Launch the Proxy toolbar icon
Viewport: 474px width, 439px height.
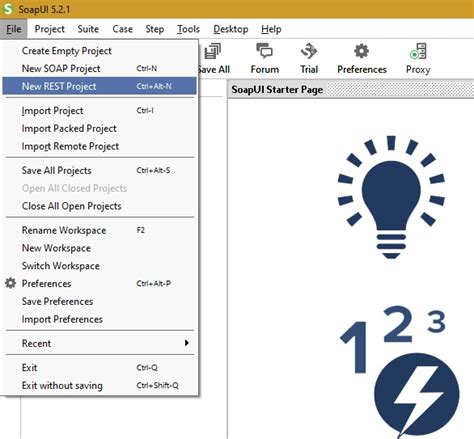418,51
